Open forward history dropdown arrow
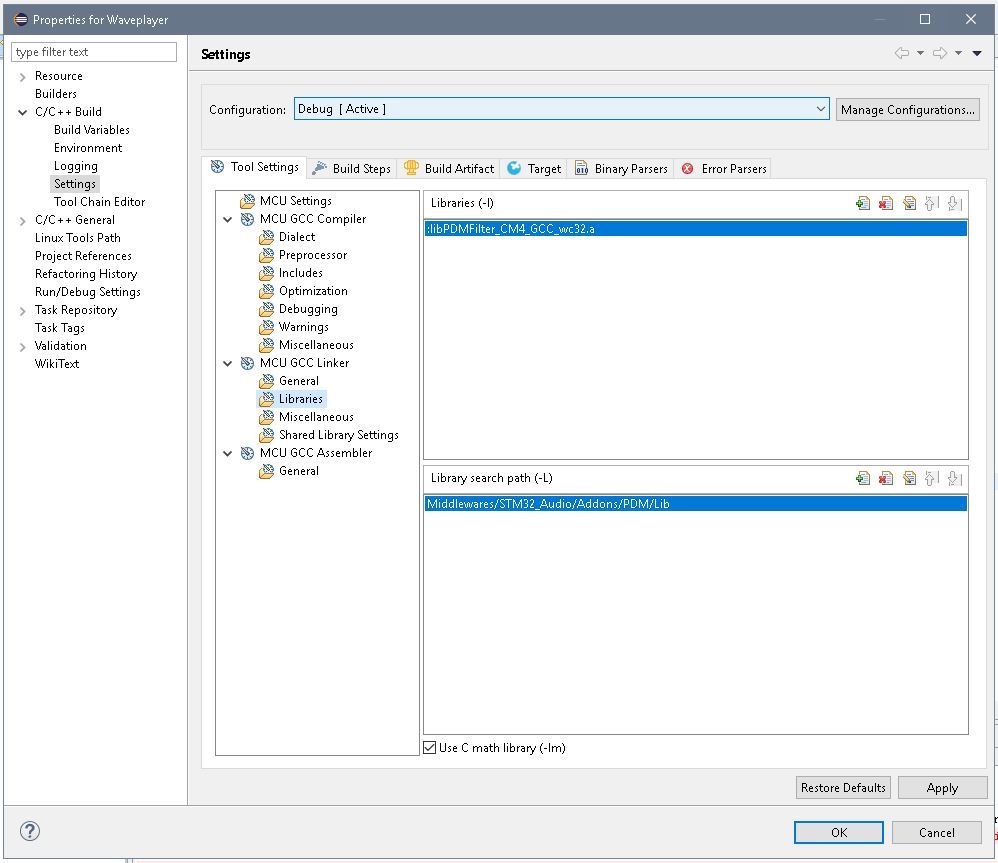 tap(958, 53)
